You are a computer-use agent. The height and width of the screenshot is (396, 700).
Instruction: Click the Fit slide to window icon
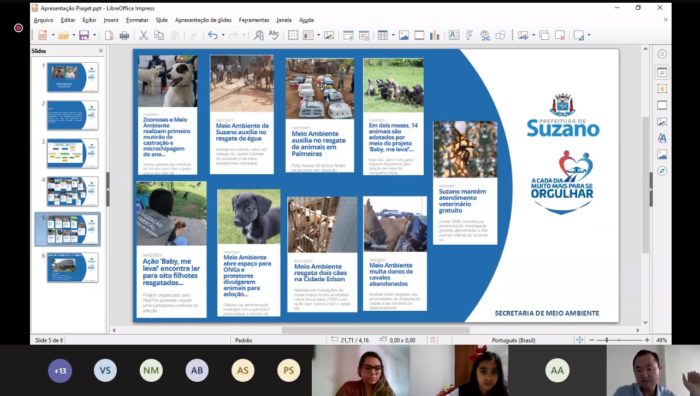click(579, 340)
